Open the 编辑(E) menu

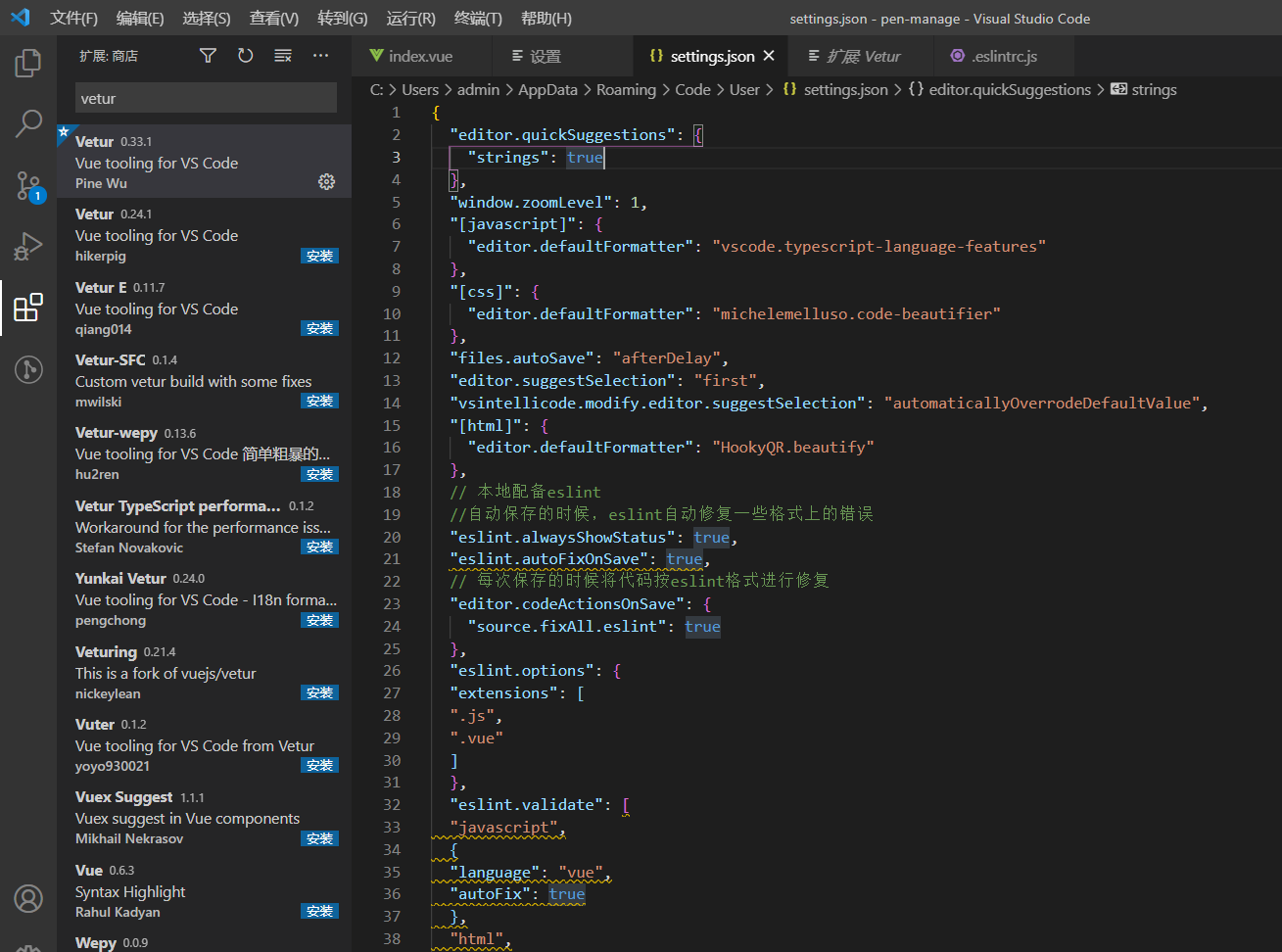tap(140, 19)
